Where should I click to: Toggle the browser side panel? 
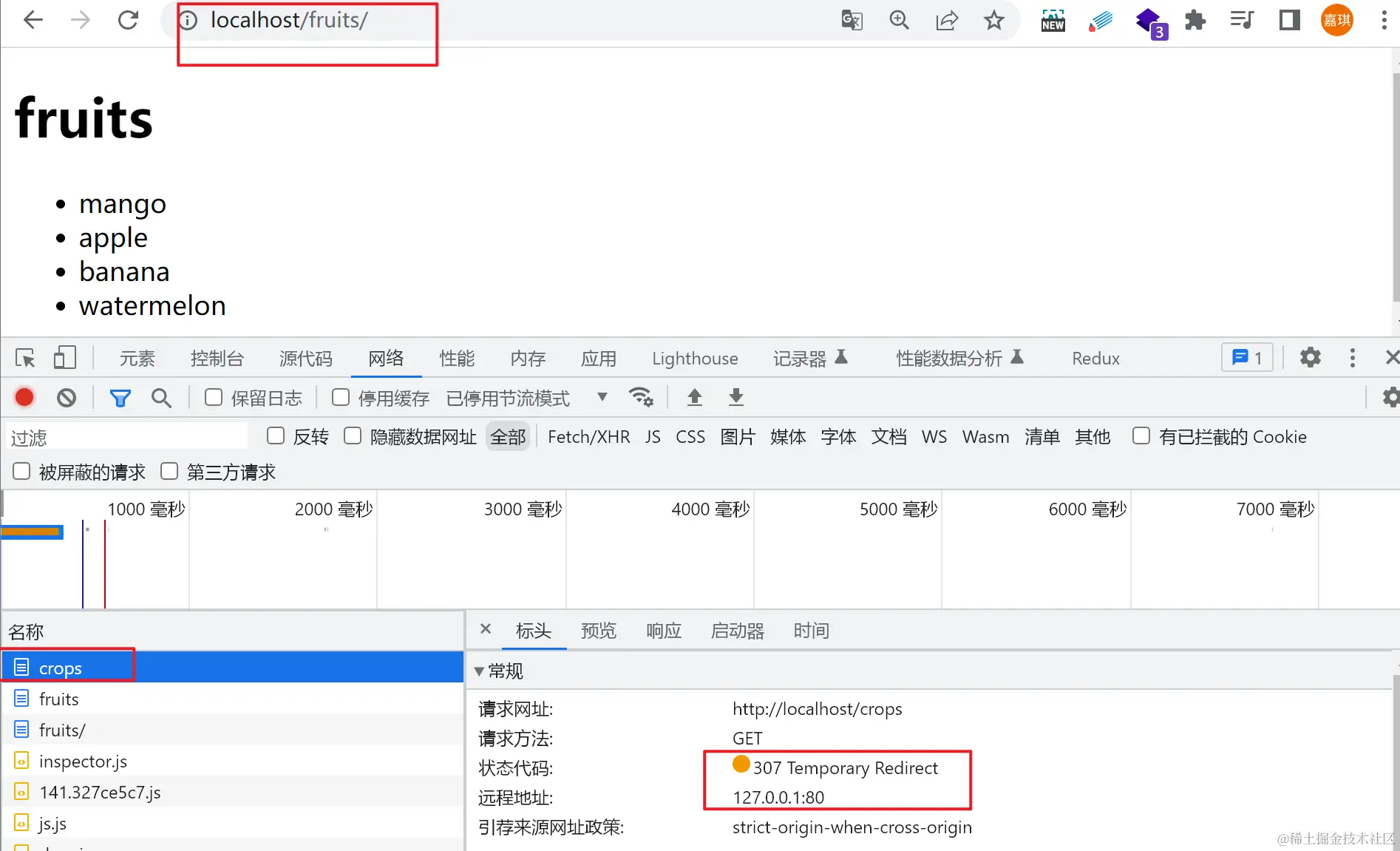[x=1290, y=20]
